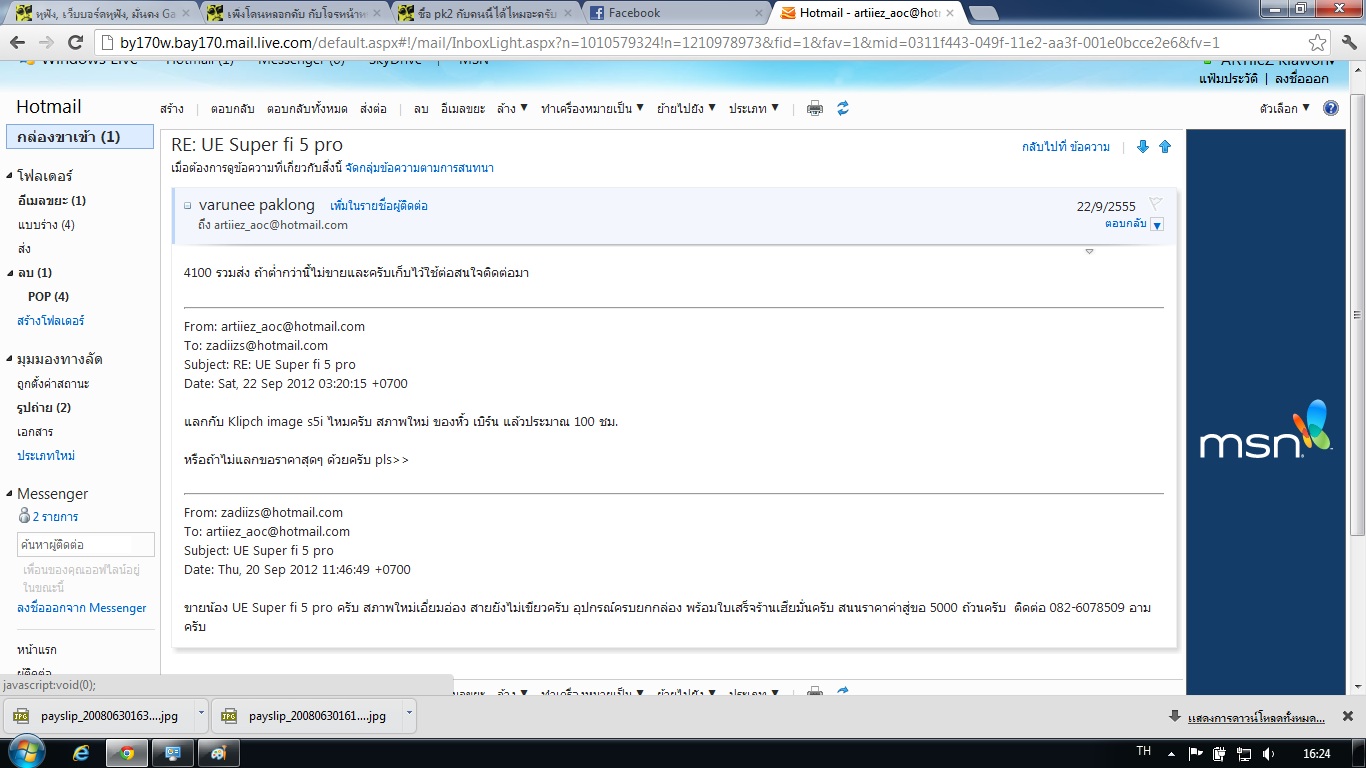1366x768 pixels.
Task: Show hidden tray icons arrow
Action: point(1171,753)
